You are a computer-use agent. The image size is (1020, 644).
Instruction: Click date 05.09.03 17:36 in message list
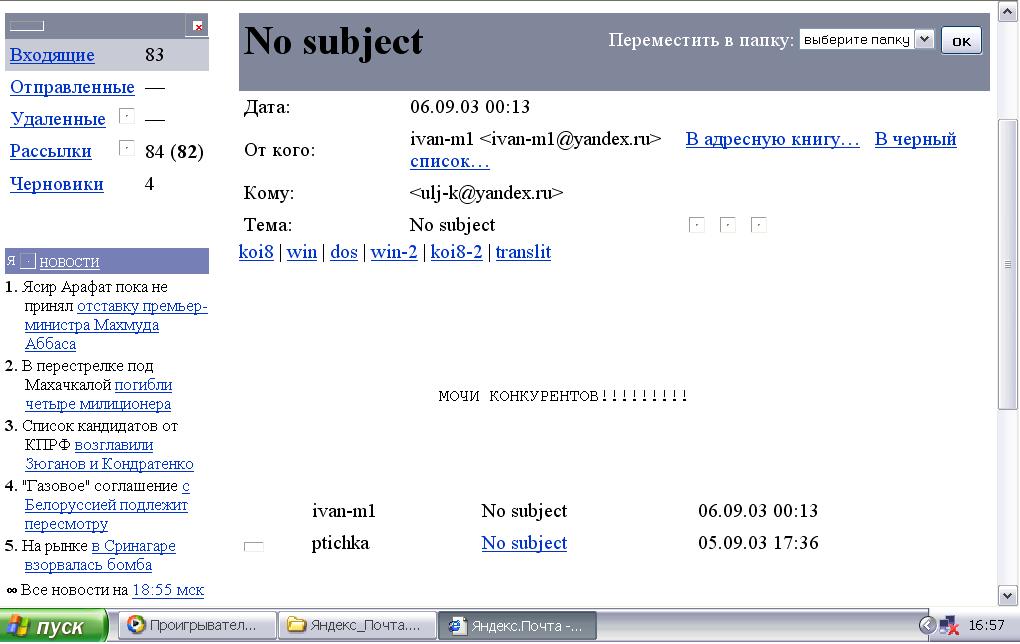point(758,543)
